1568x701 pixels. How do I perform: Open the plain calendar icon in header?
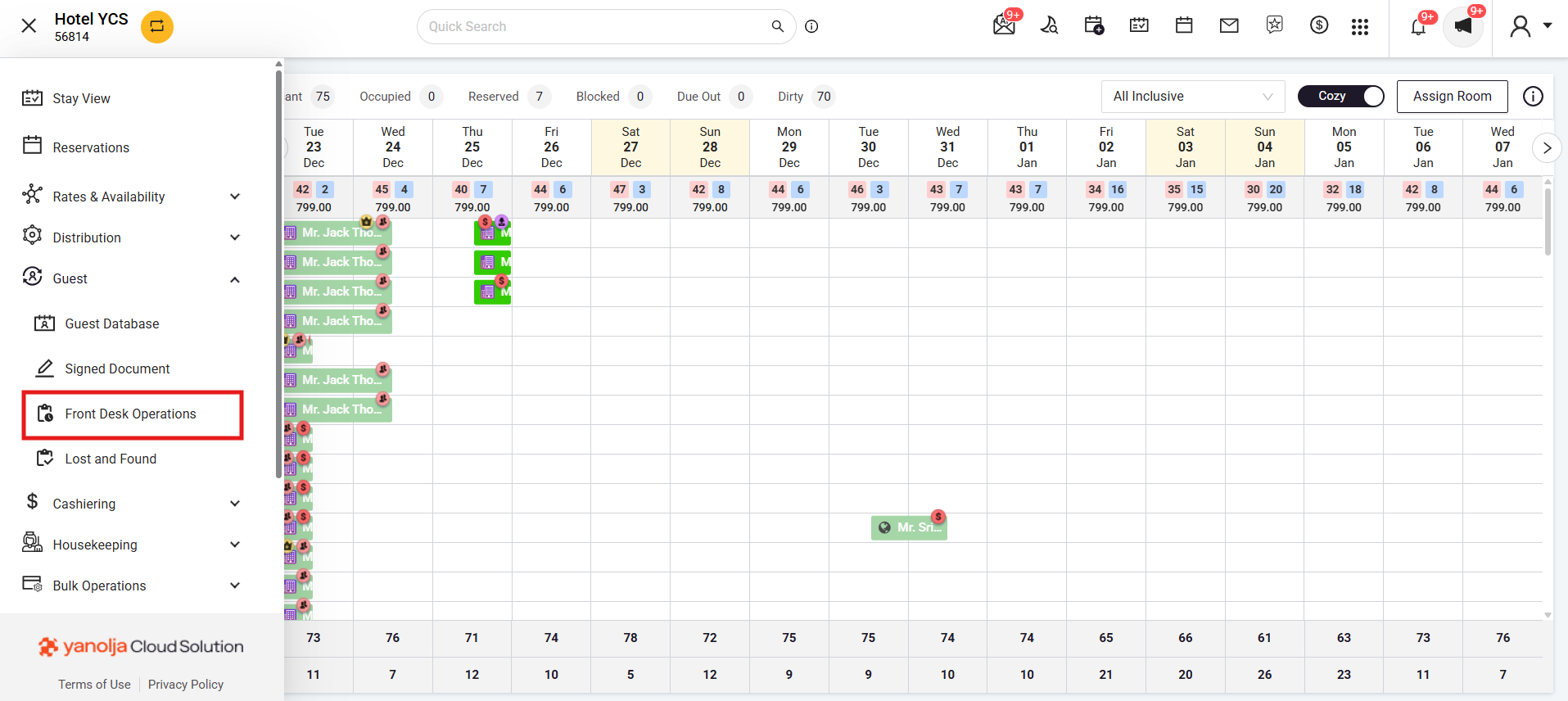pyautogui.click(x=1184, y=25)
